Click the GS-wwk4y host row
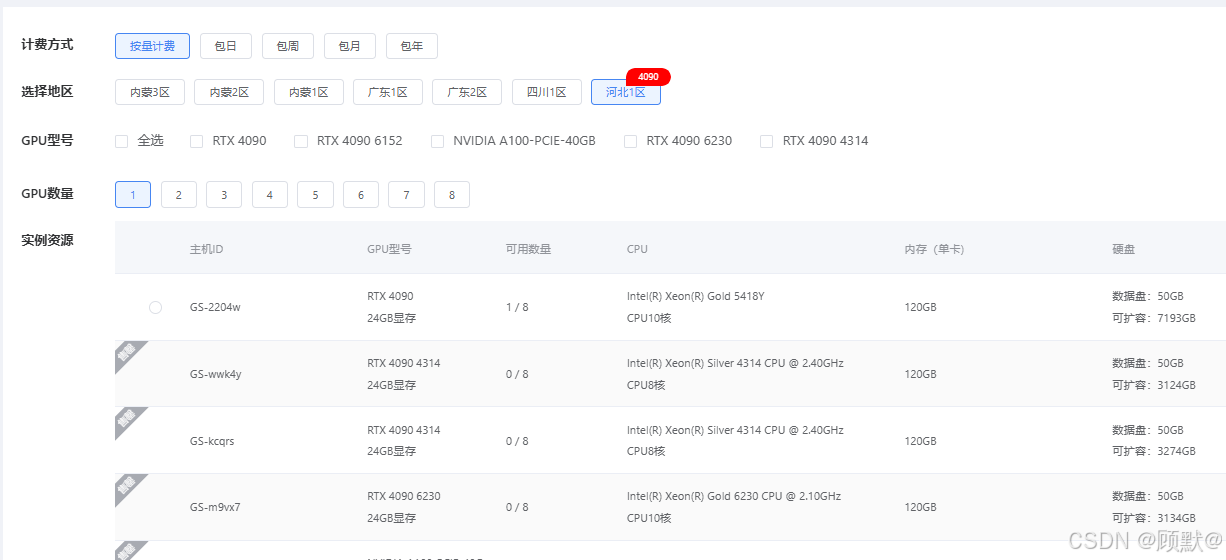Screen dimensions: 1226x560 [x=215, y=374]
